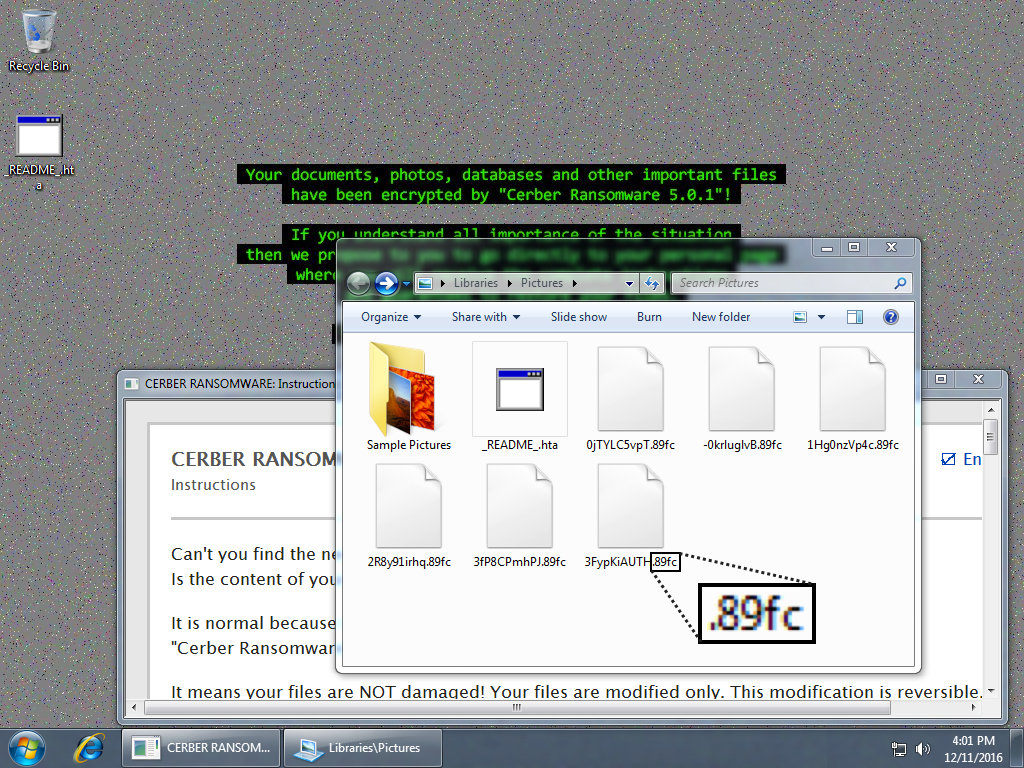
Task: Open the taskbar clock and date
Action: pyautogui.click(x=973, y=748)
